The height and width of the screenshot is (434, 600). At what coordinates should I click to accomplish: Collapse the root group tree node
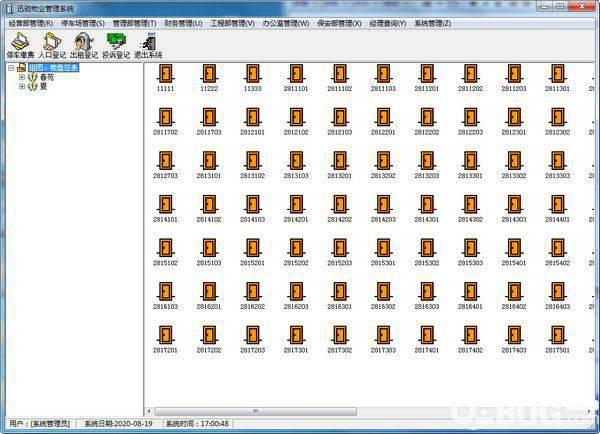point(11,68)
